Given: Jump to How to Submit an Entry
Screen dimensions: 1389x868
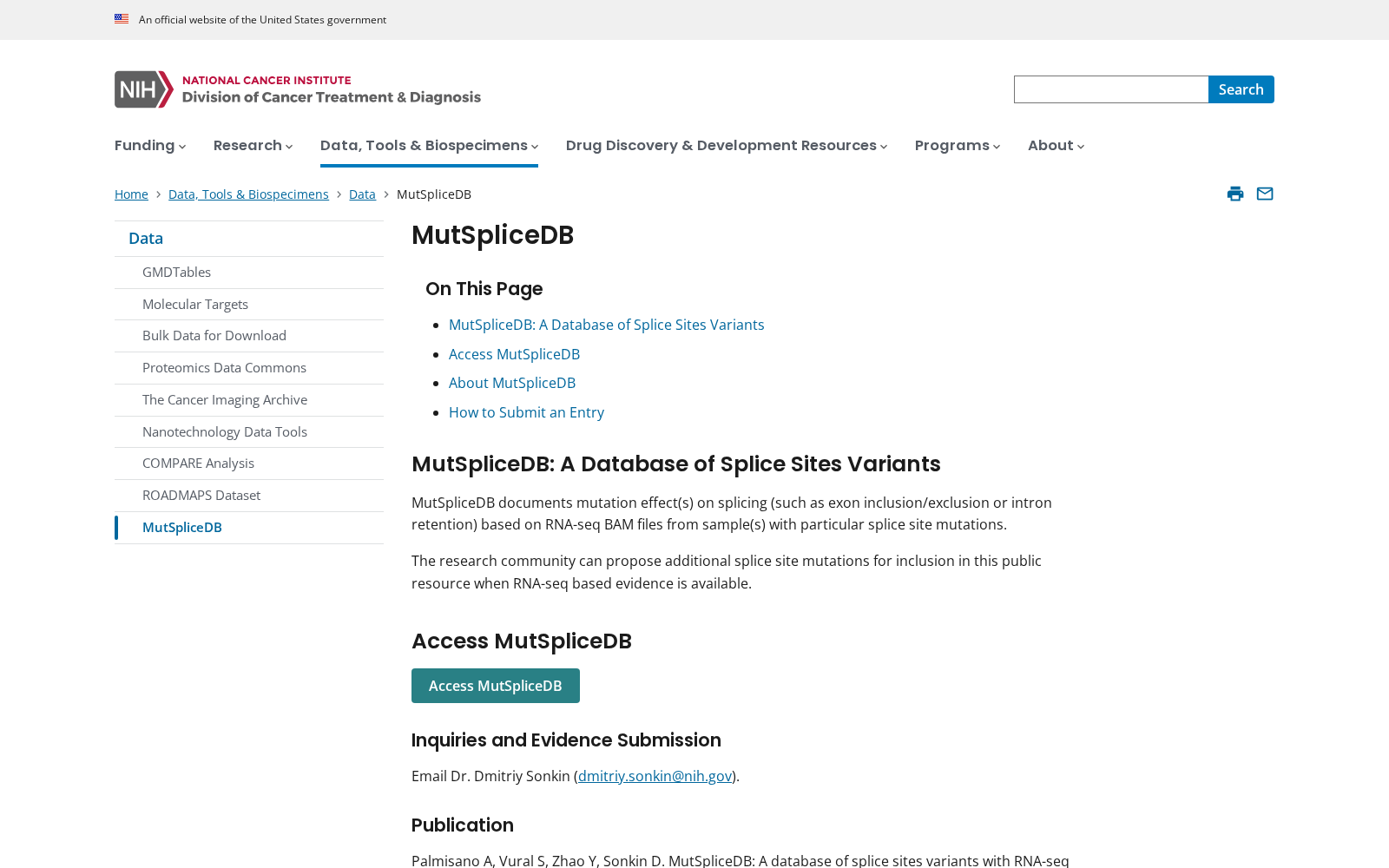Looking at the screenshot, I should 526,412.
